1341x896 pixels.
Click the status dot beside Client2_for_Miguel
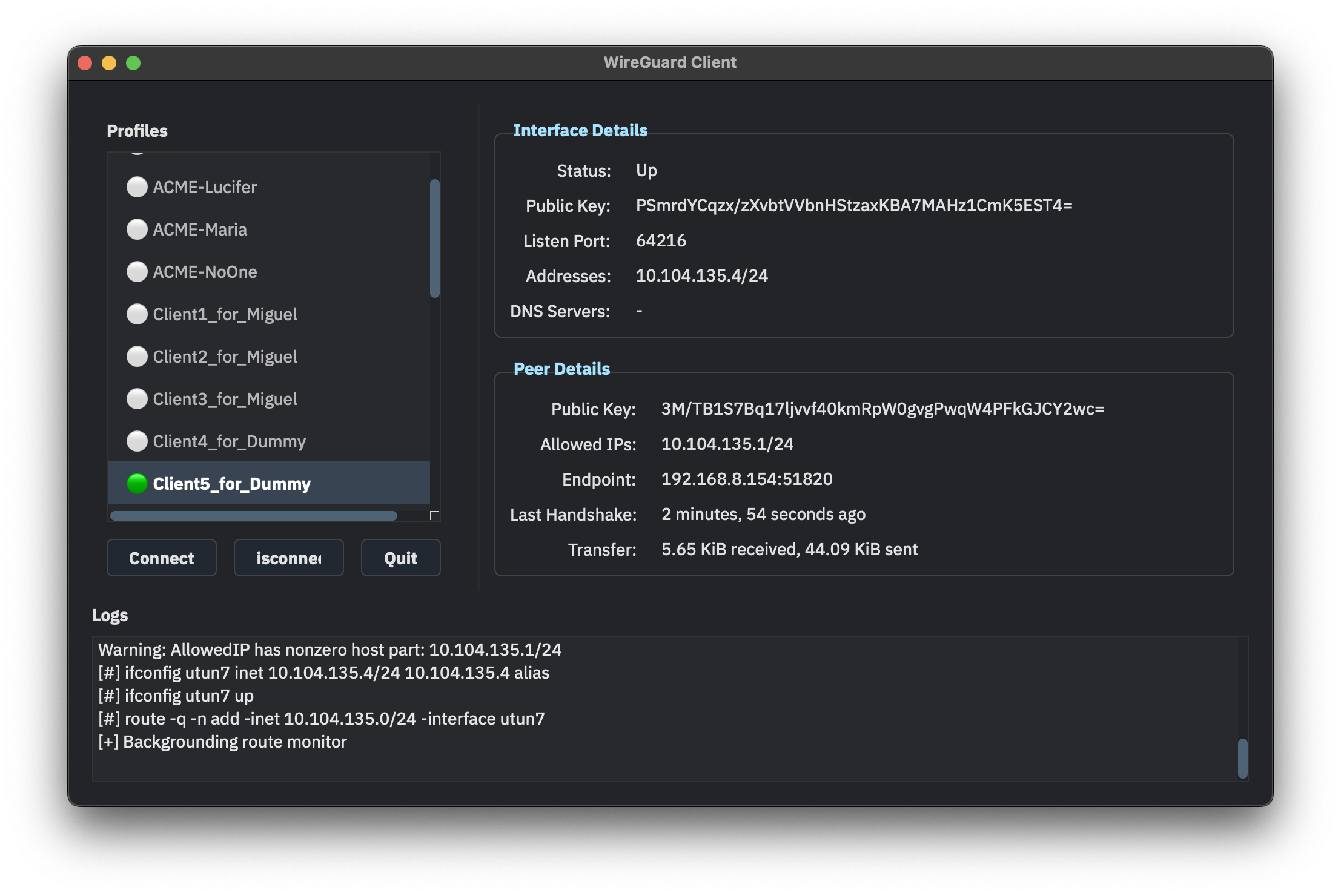click(137, 357)
